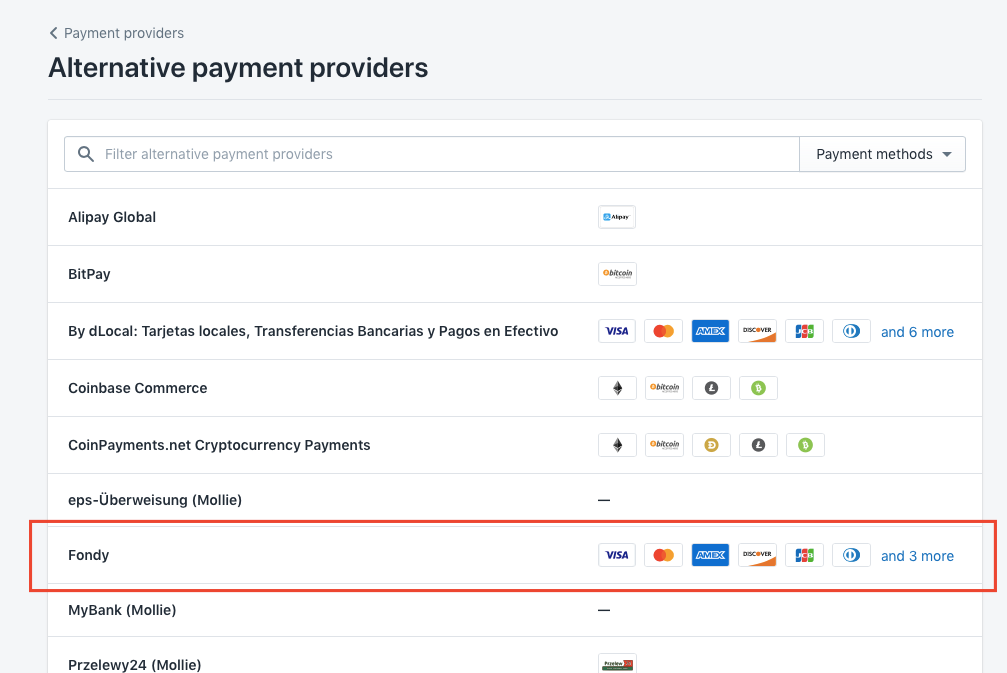
Task: Open CoinPayments.net Cryptocurrency Payments provider
Action: click(219, 445)
